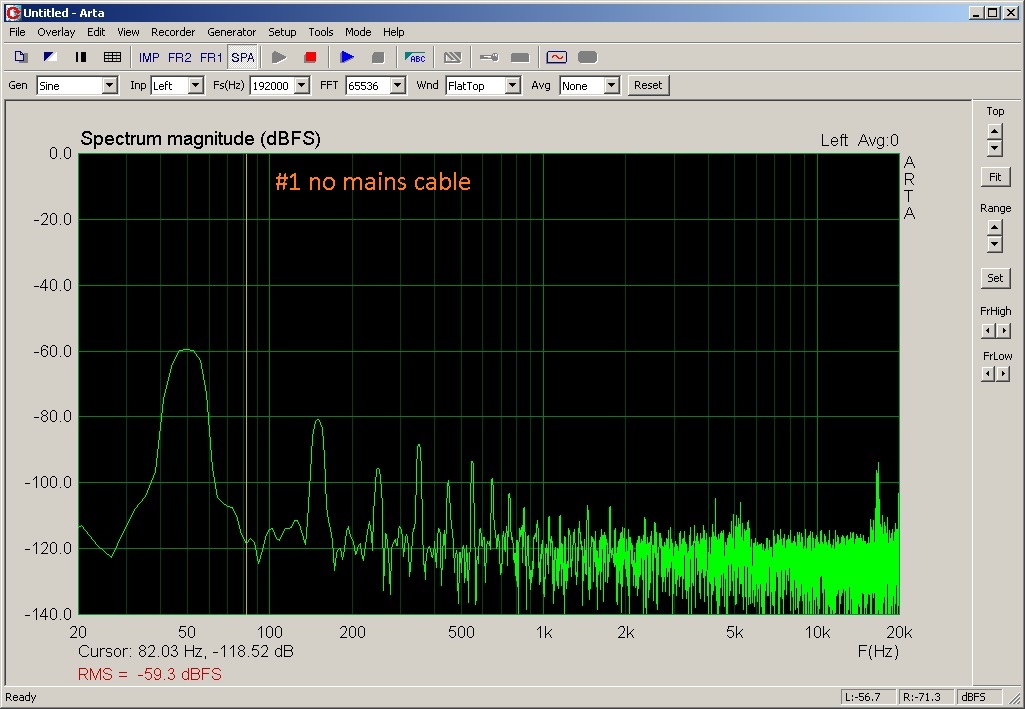Image resolution: width=1025 pixels, height=709 pixels.
Task: Increase Range with up arrow
Action: pos(995,228)
